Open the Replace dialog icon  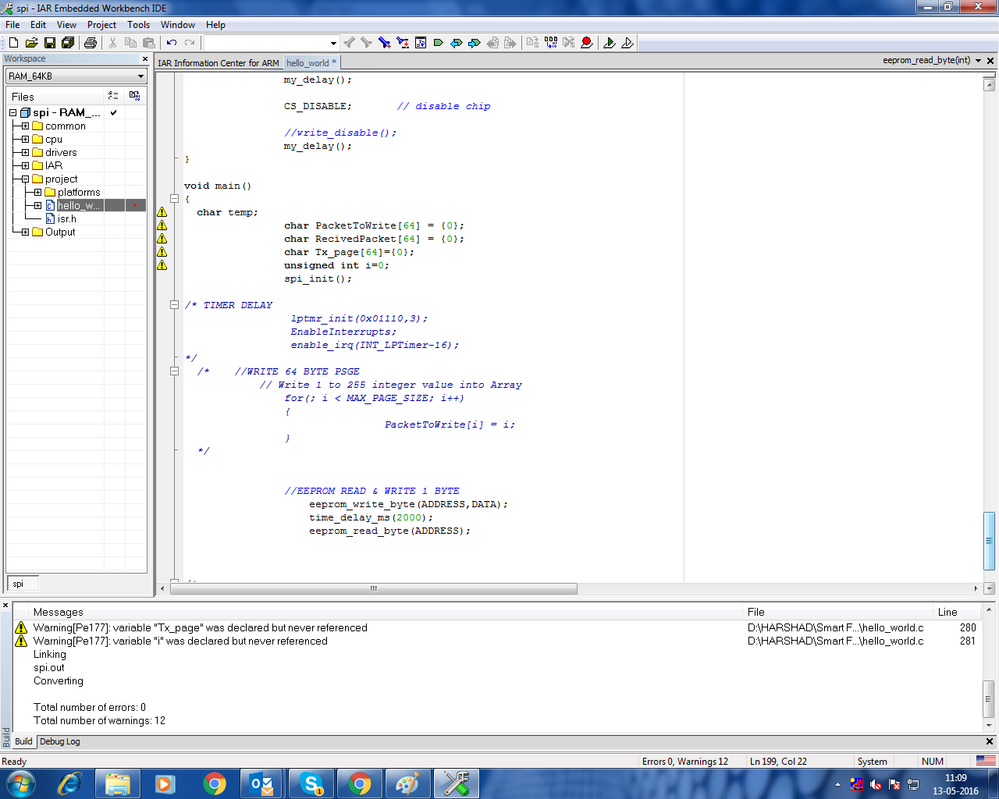pyautogui.click(x=402, y=43)
